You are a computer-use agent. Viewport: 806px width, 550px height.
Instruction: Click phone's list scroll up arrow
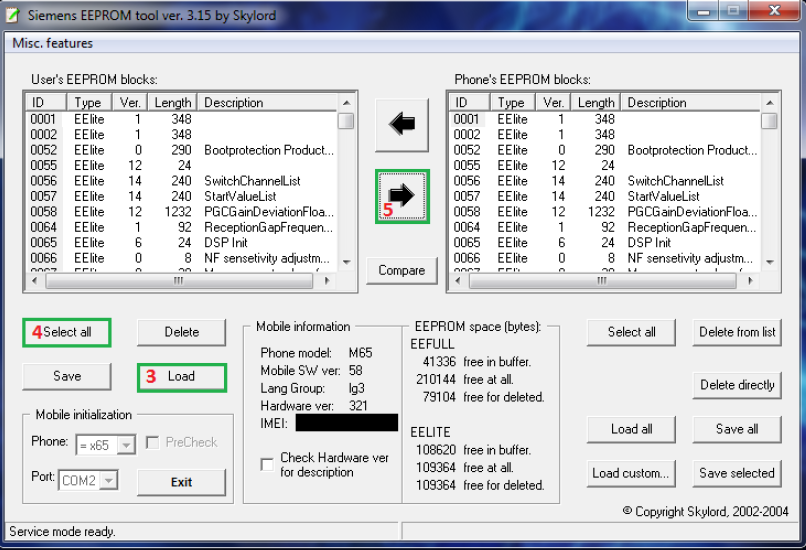pos(770,103)
